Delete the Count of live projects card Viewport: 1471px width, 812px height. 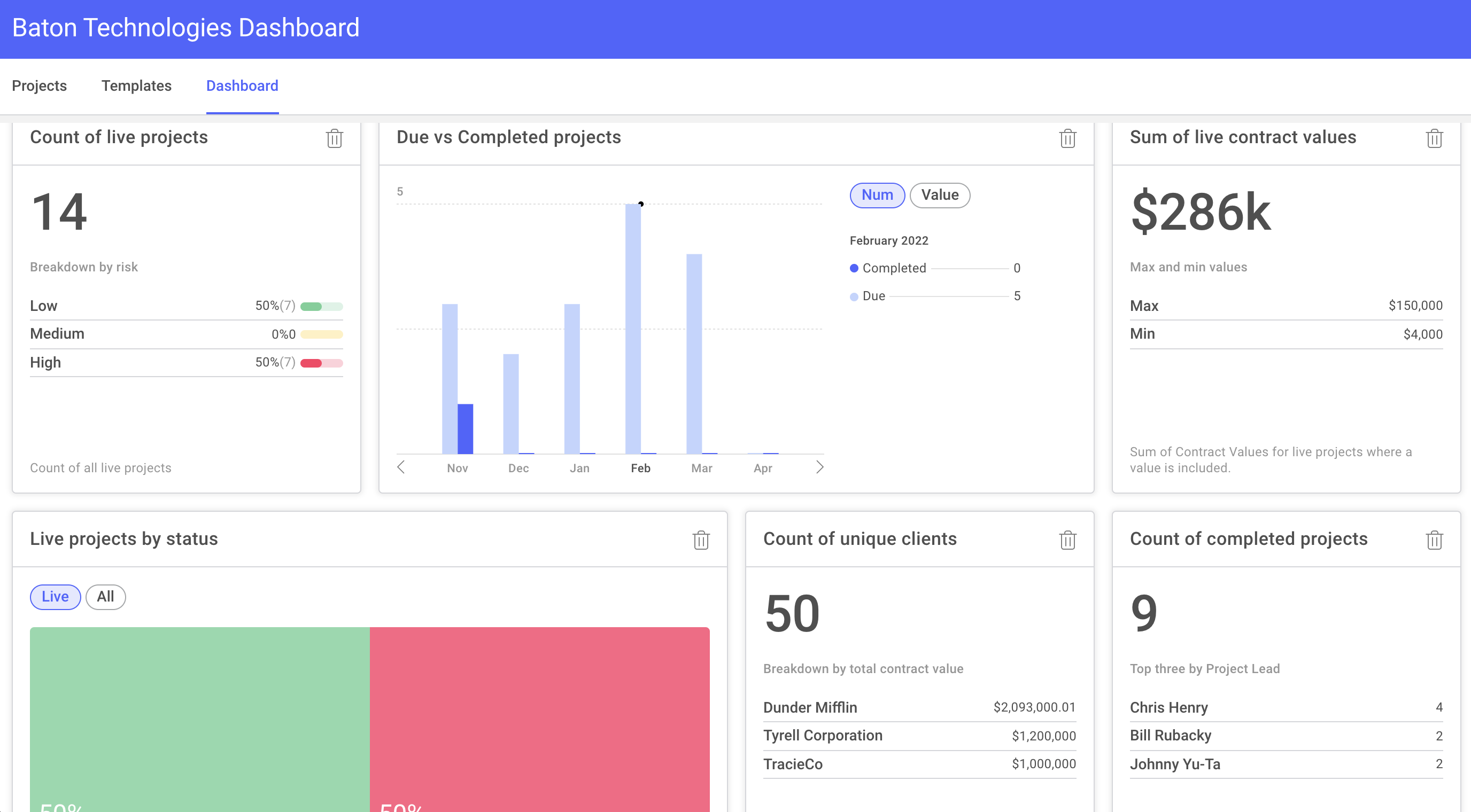coord(335,139)
